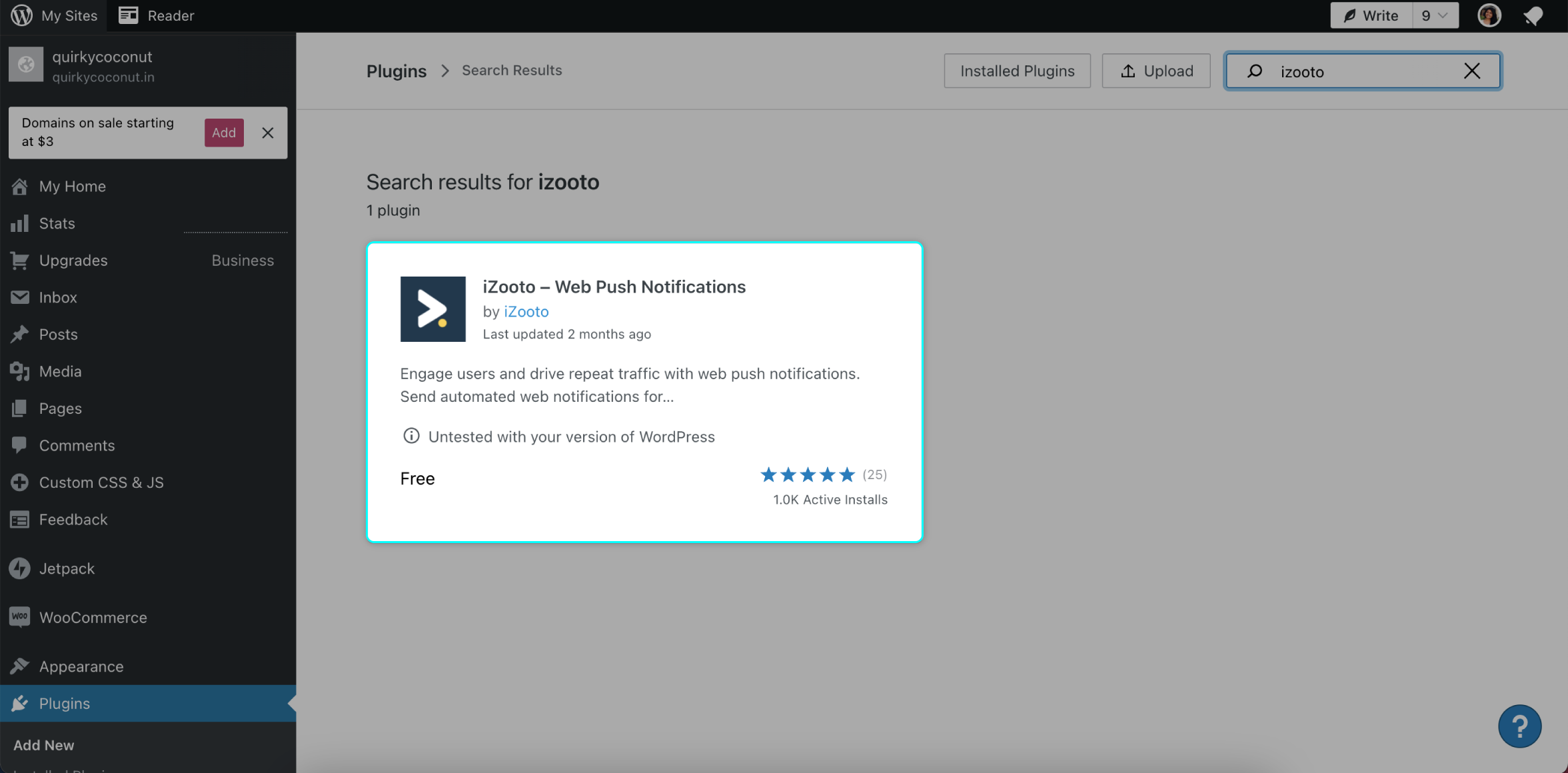This screenshot has height=773, width=1568.
Task: Click the Appearance brush icon
Action: point(20,666)
